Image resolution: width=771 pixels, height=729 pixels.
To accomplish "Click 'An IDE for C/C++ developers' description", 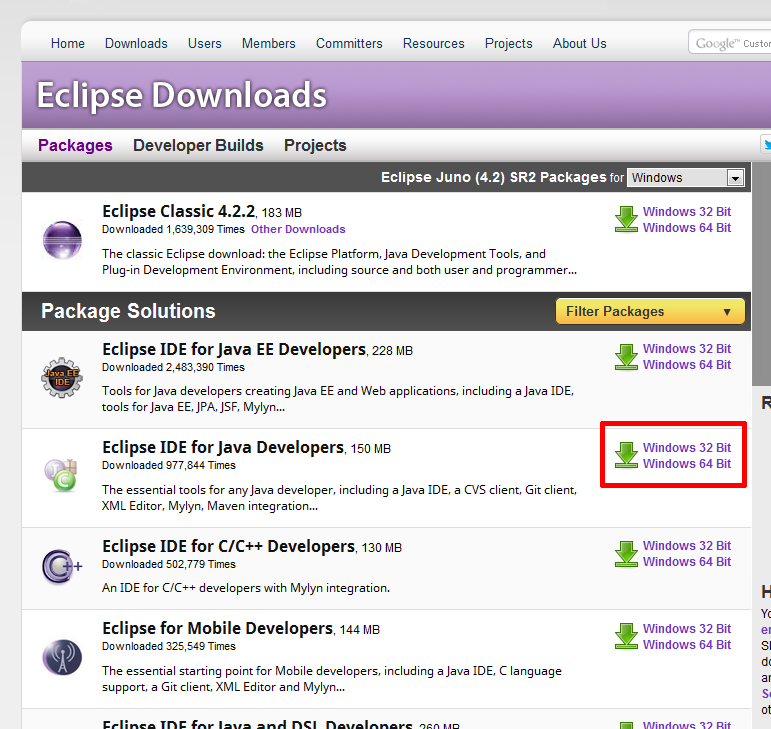I will pyautogui.click(x=246, y=588).
